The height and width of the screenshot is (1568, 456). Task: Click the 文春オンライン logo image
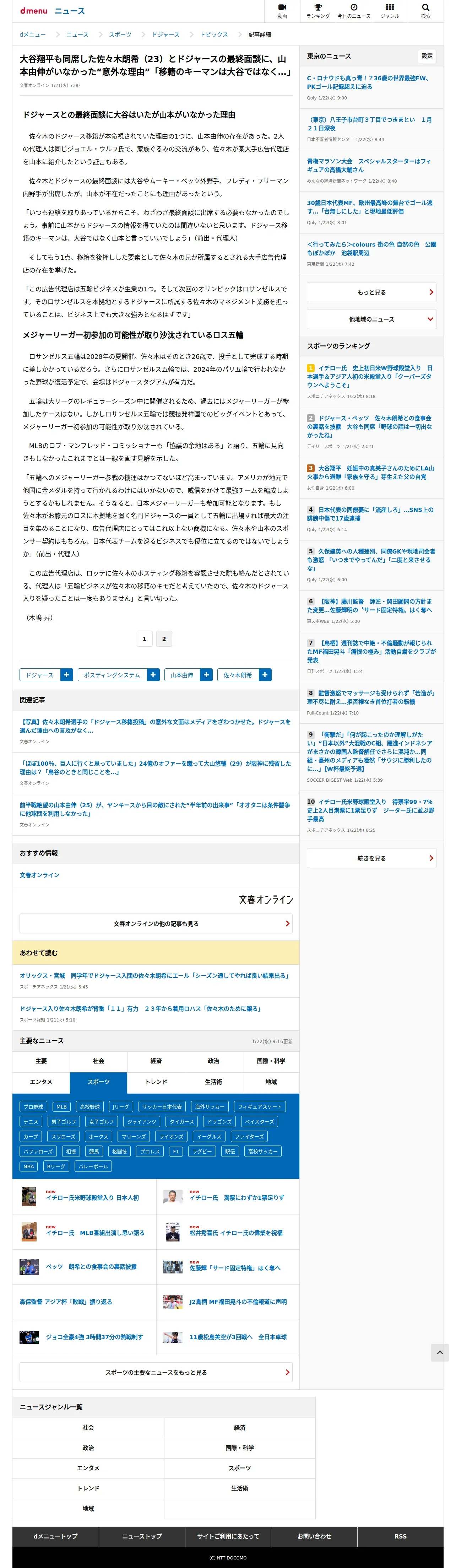coord(266,899)
